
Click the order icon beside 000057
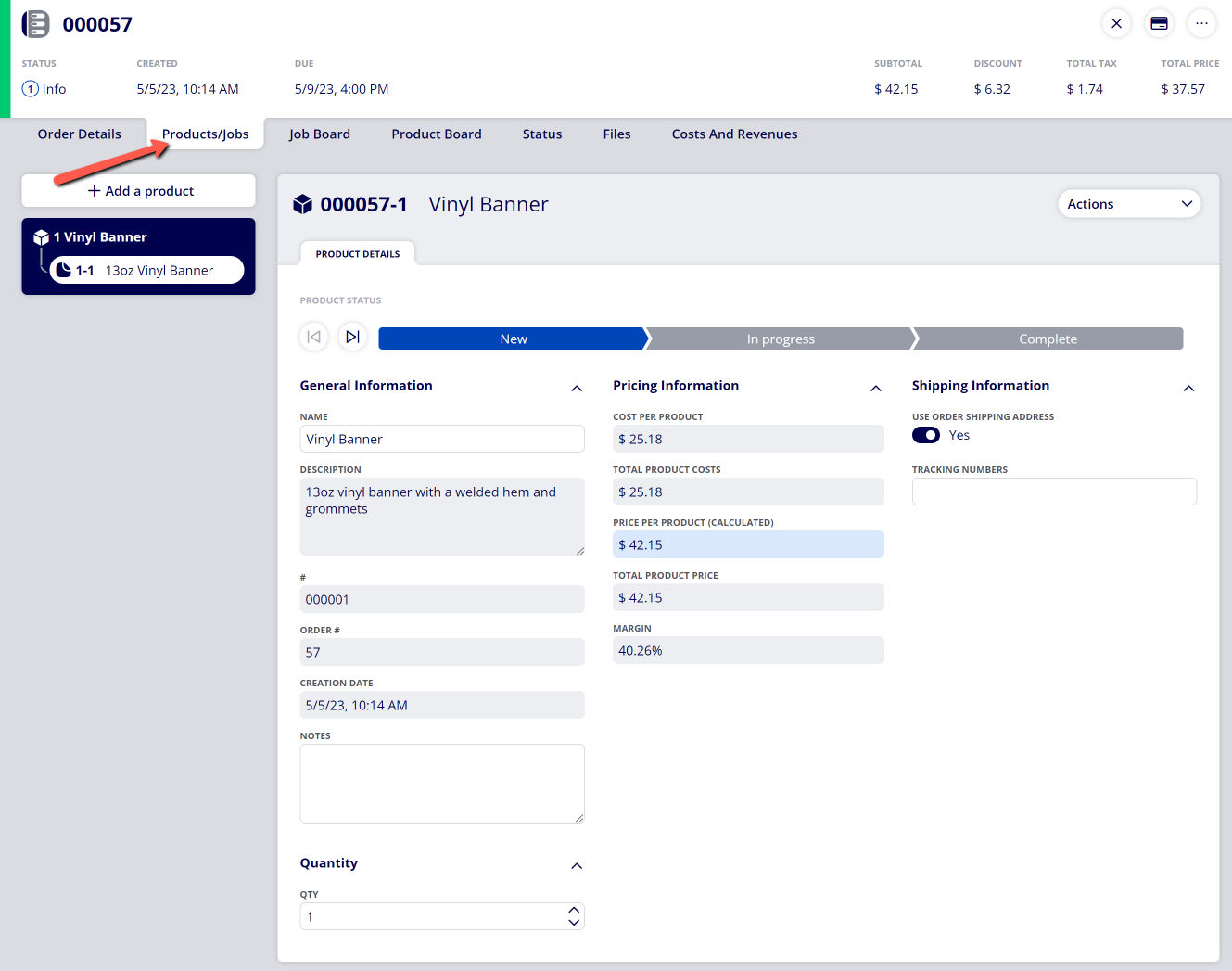pos(35,24)
